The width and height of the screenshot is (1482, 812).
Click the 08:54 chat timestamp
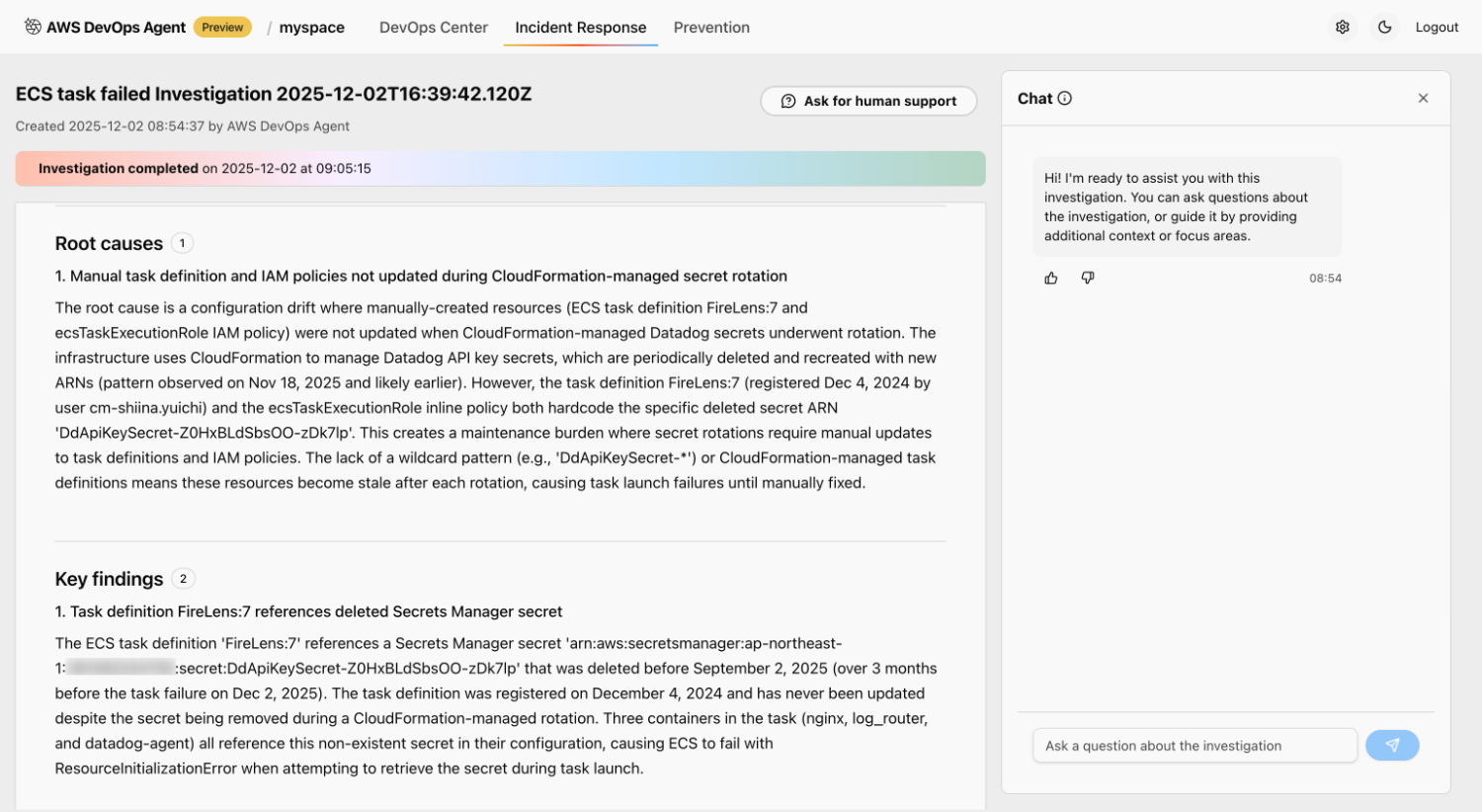[x=1325, y=279]
